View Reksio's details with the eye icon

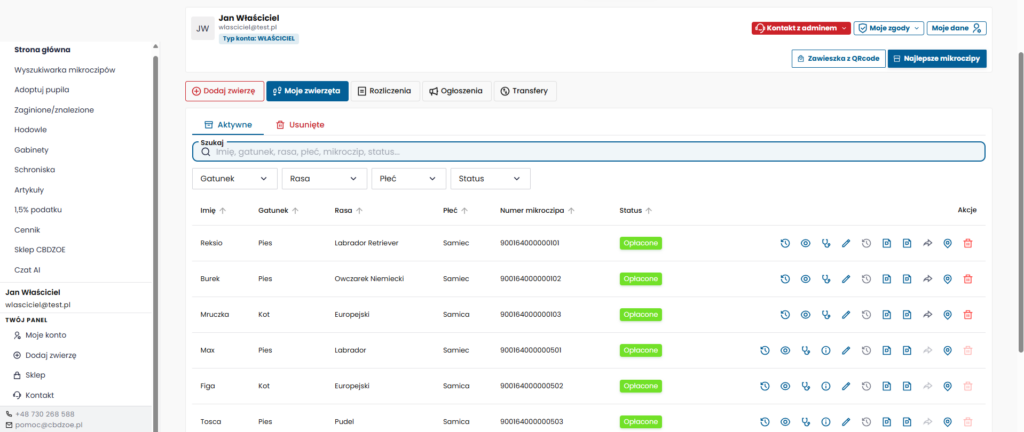tap(805, 243)
